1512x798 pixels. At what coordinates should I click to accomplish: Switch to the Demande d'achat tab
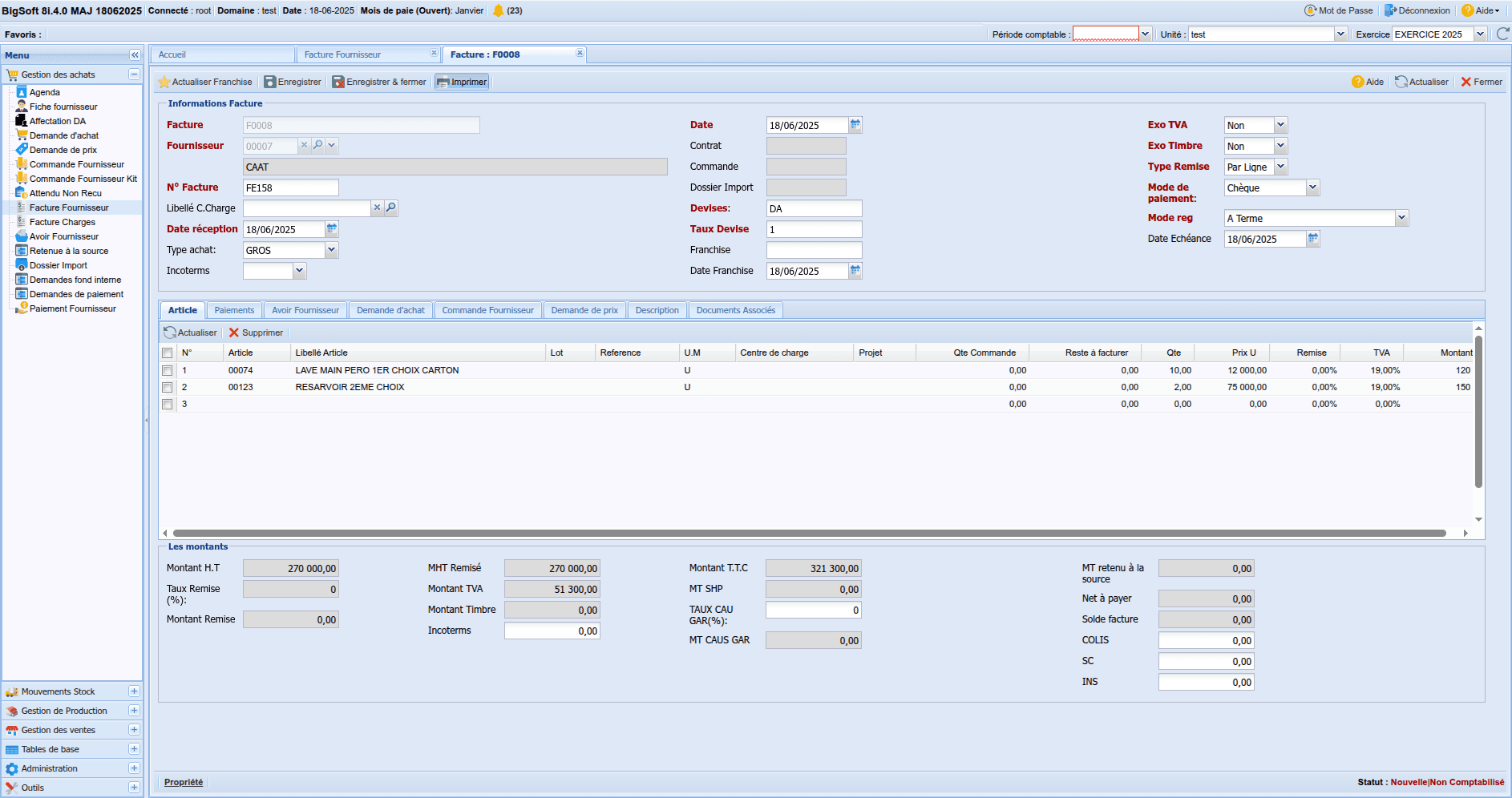point(390,310)
